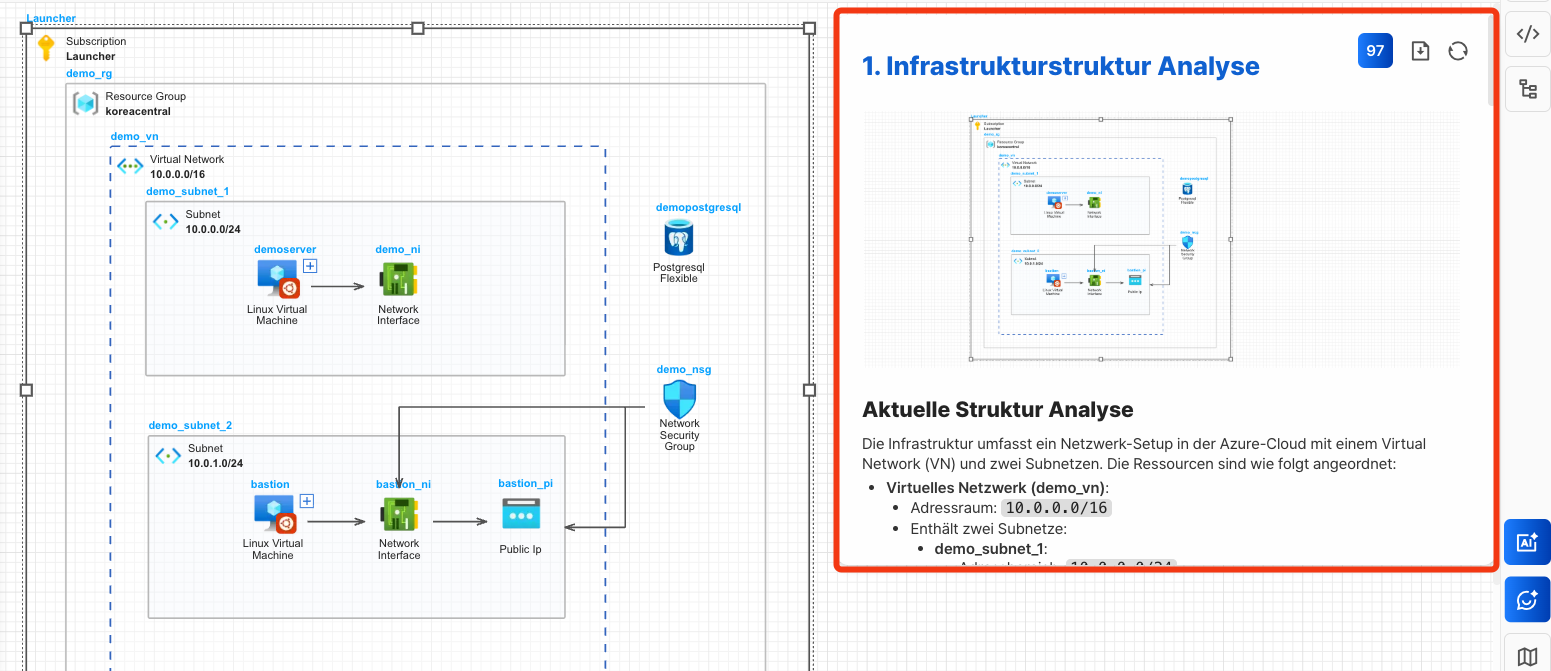Open the resource tree hierarchy icon
Image resolution: width=1551 pixels, height=671 pixels.
click(x=1527, y=89)
